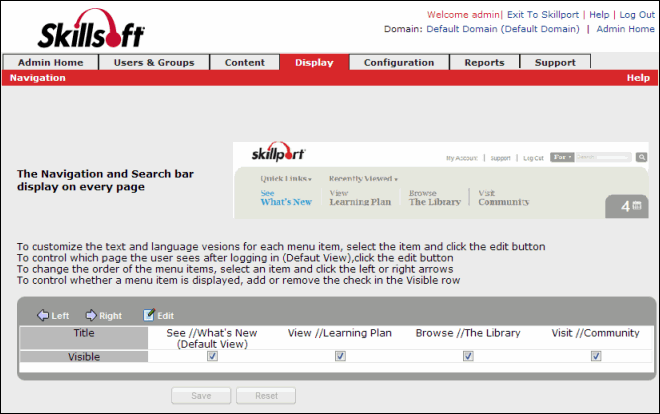Click the Log Out link

click(x=637, y=15)
